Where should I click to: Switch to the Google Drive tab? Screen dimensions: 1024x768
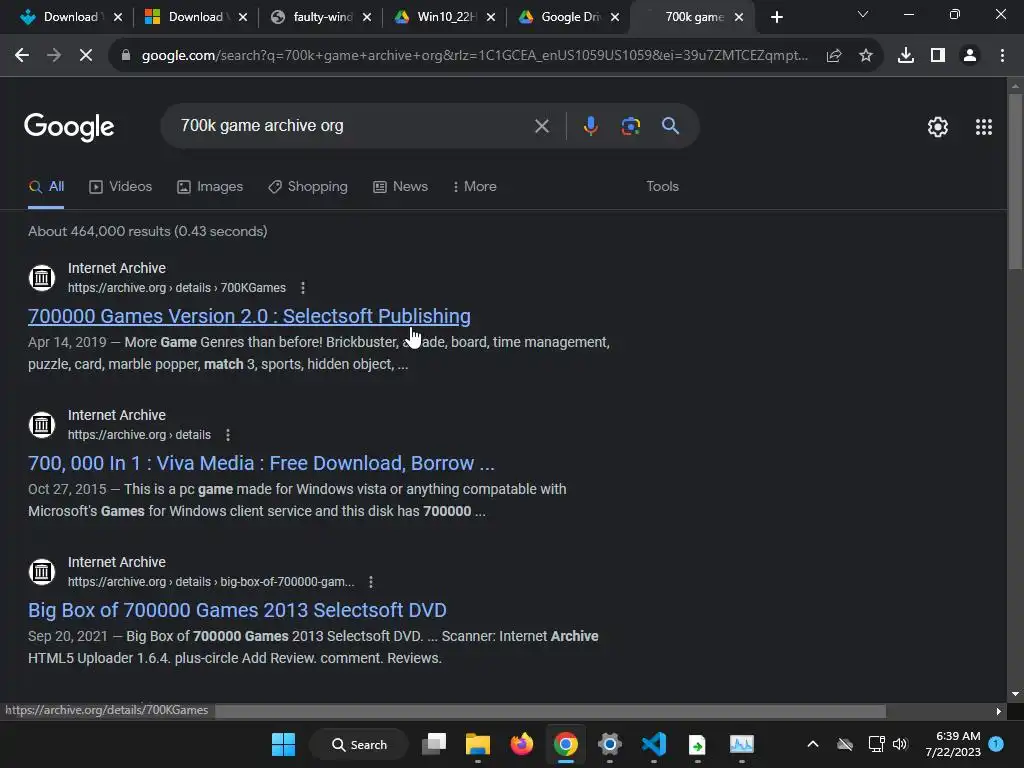[x=569, y=17]
